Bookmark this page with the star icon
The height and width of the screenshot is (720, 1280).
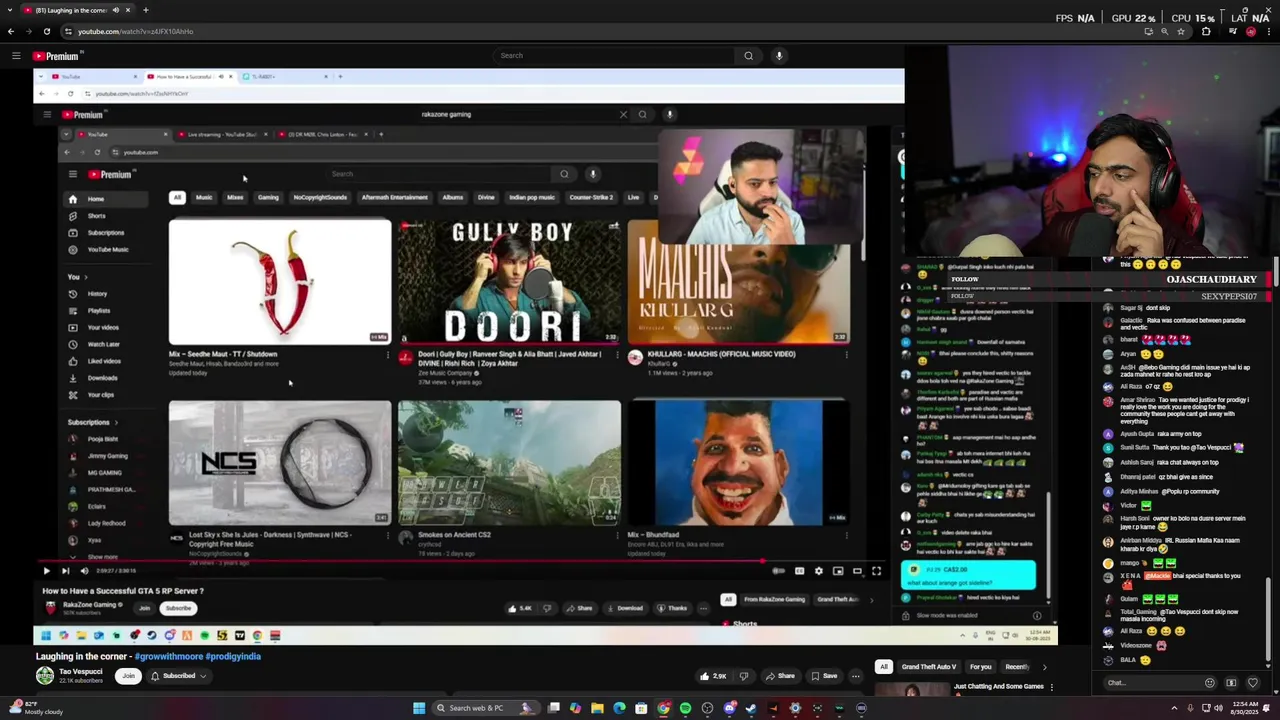coord(1181,31)
